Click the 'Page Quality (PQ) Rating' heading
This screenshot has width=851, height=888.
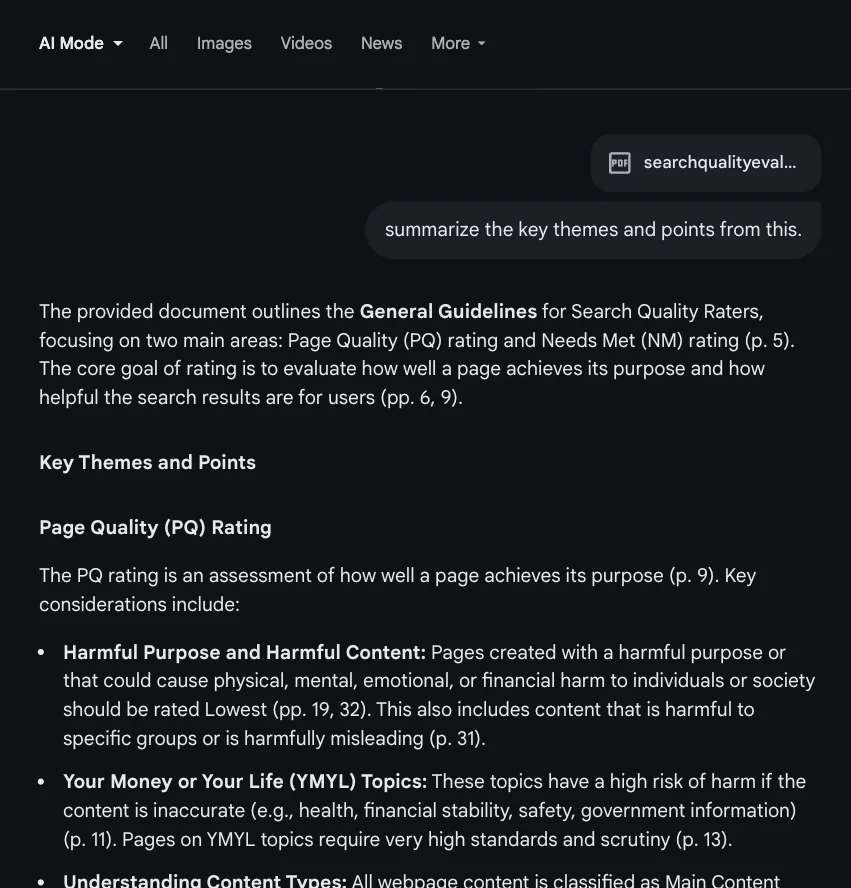point(155,527)
